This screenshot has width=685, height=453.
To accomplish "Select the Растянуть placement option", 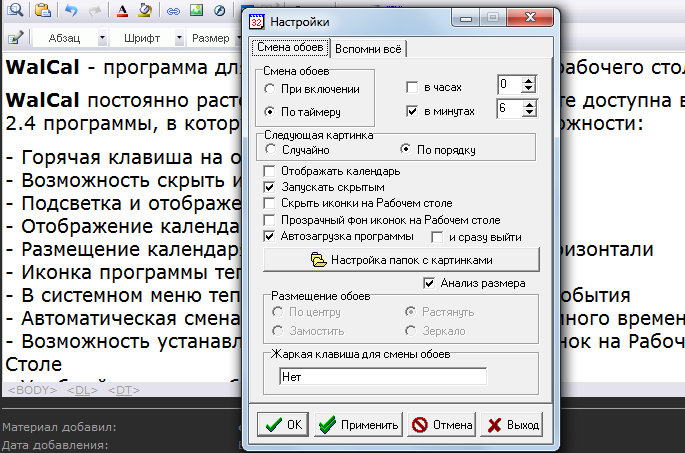I will tap(410, 312).
